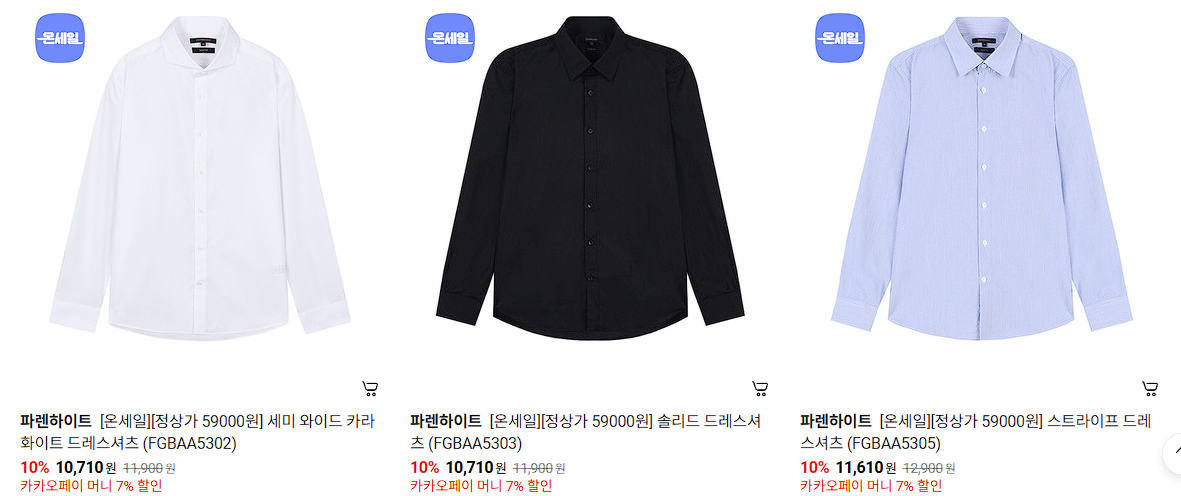This screenshot has height=496, width=1181.
Task: Click 카카오페이 머니 7% 할인 under black shirt
Action: pyautogui.click(x=481, y=486)
